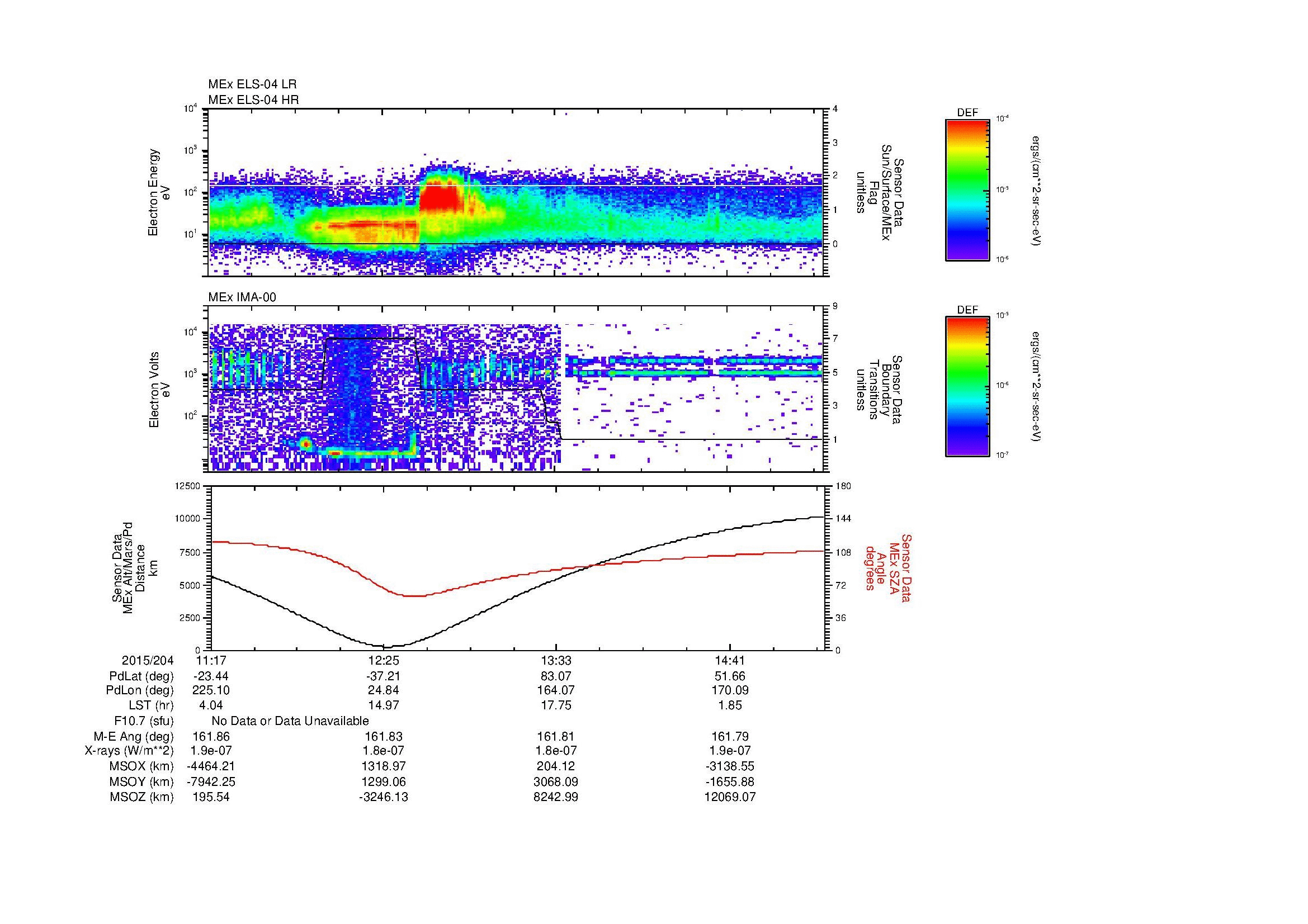
Task: Click PdLon value 170.09
Action: coord(730,690)
